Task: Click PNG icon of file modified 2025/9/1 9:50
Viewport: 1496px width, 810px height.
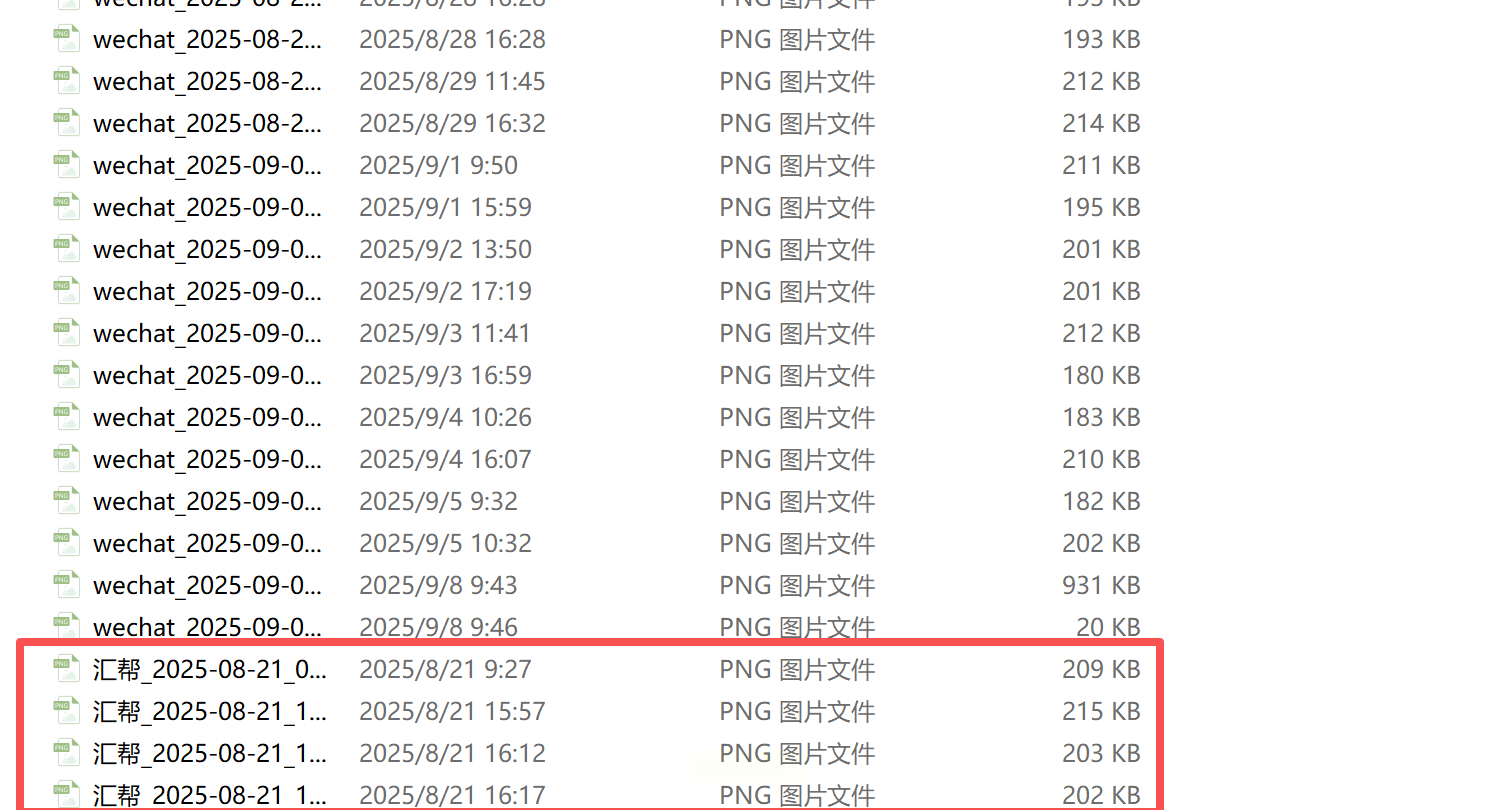Action: click(x=67, y=164)
